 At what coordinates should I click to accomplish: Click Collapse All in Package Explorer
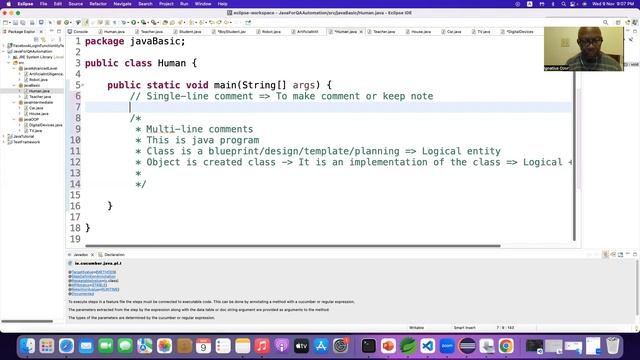(x=36, y=40)
